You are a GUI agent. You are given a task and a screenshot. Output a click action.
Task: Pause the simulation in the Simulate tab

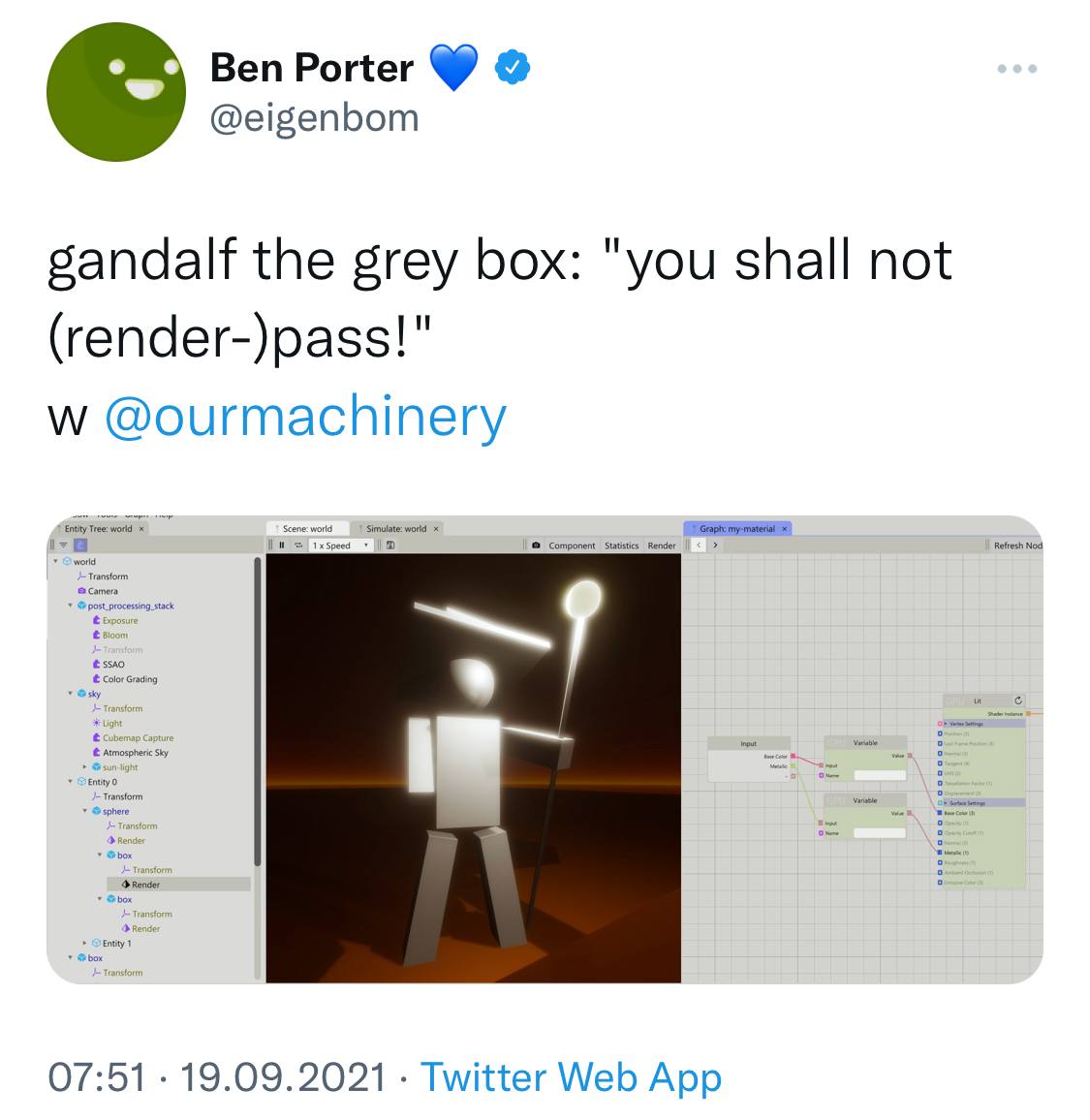pos(281,545)
